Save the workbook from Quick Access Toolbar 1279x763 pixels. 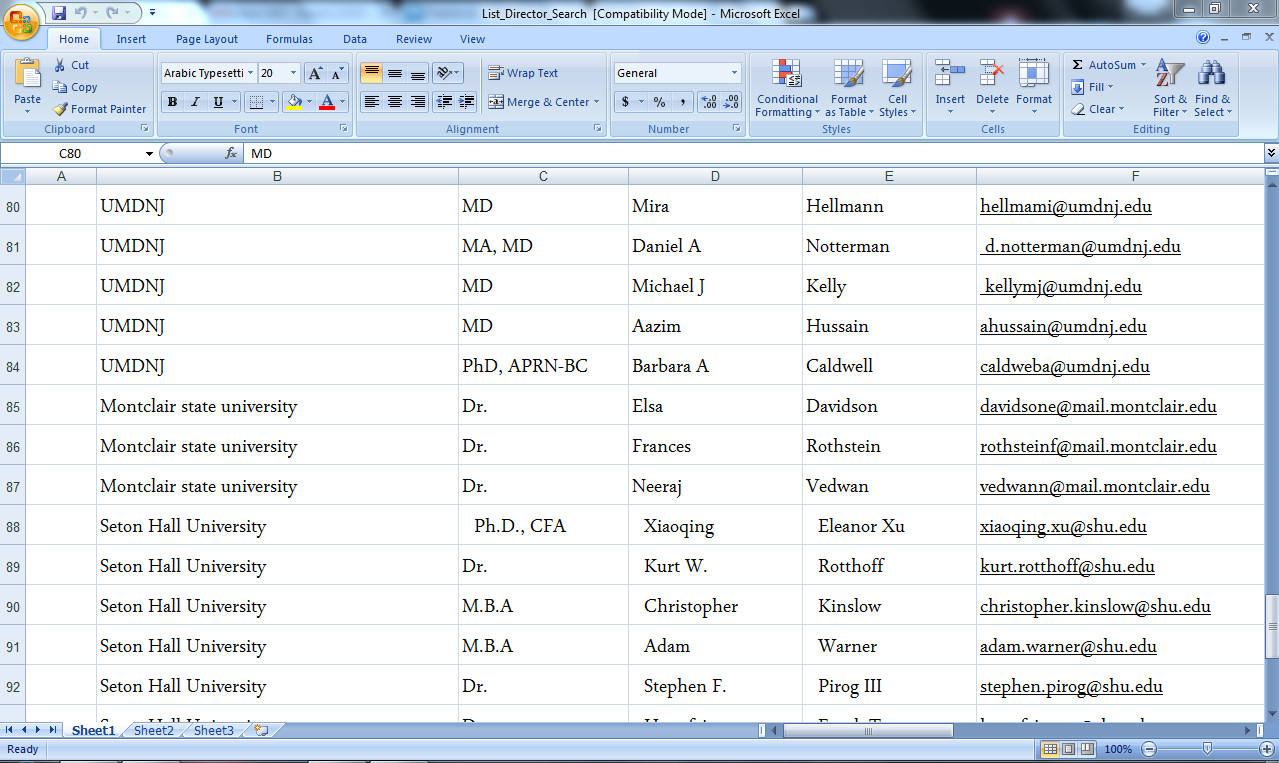[59, 13]
